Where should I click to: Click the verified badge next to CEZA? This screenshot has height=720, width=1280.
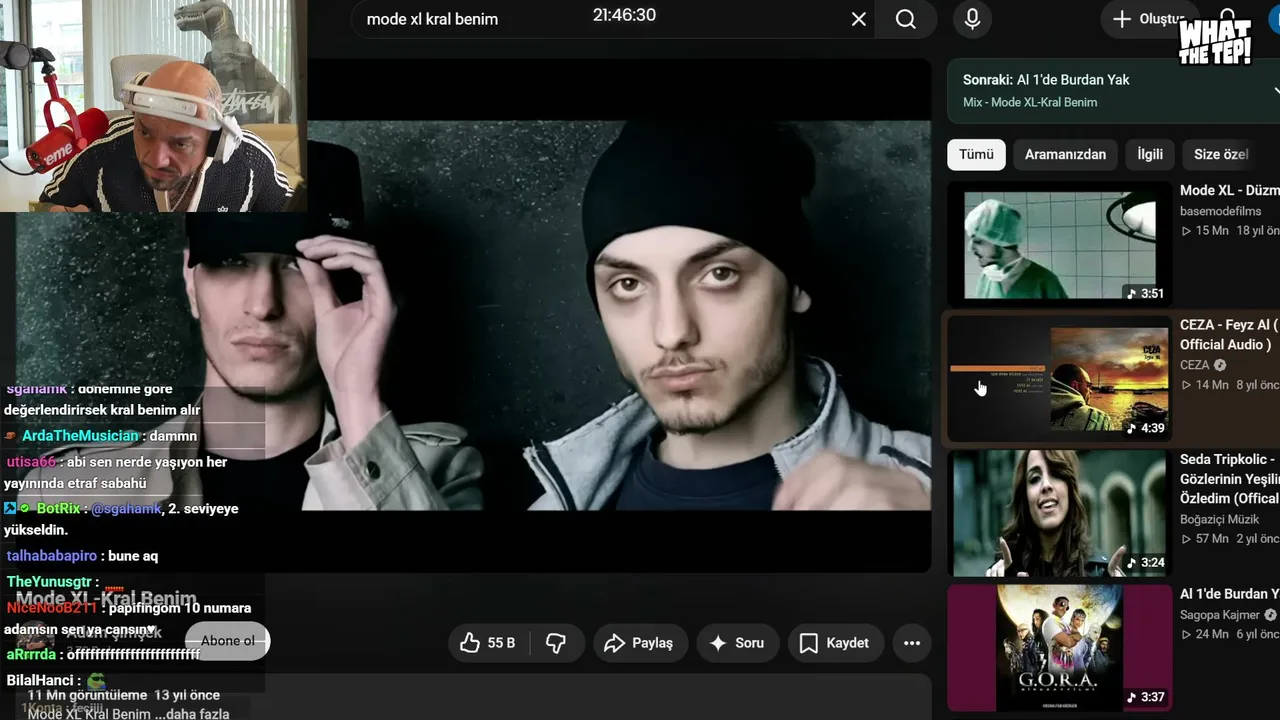[x=1220, y=365]
